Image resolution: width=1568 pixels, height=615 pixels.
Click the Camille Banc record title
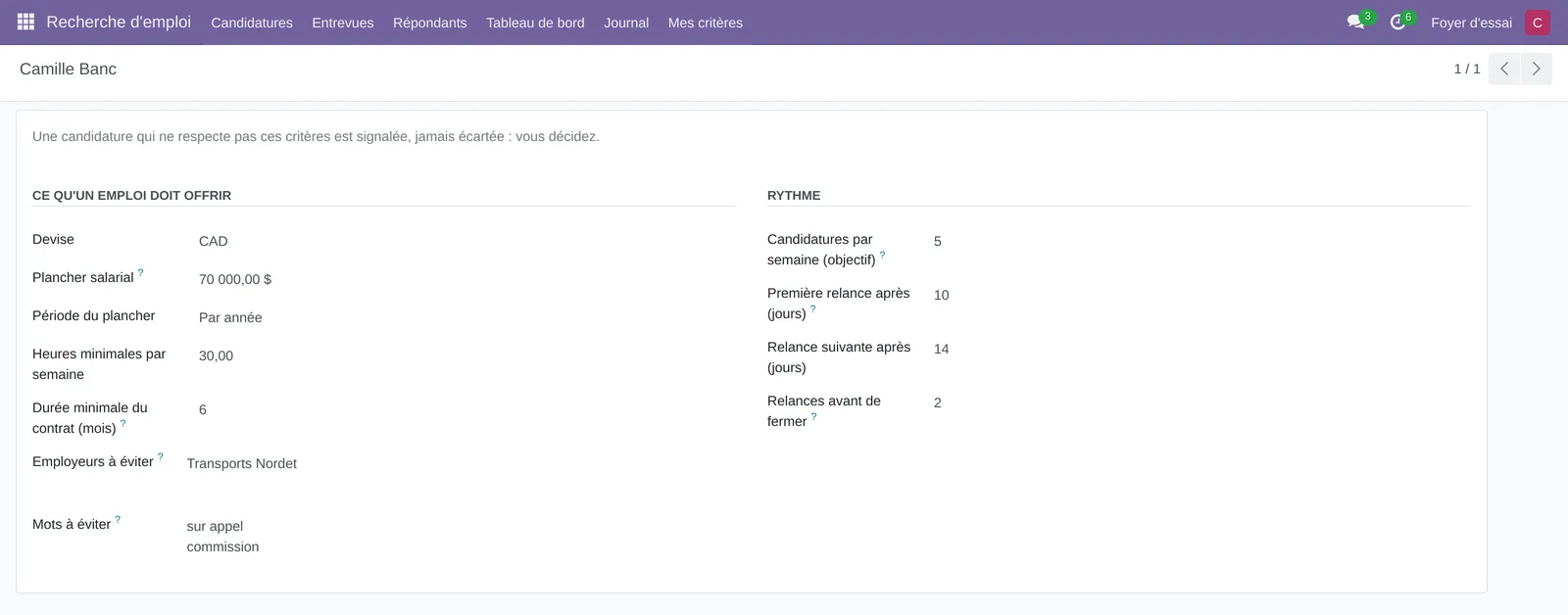tap(68, 69)
